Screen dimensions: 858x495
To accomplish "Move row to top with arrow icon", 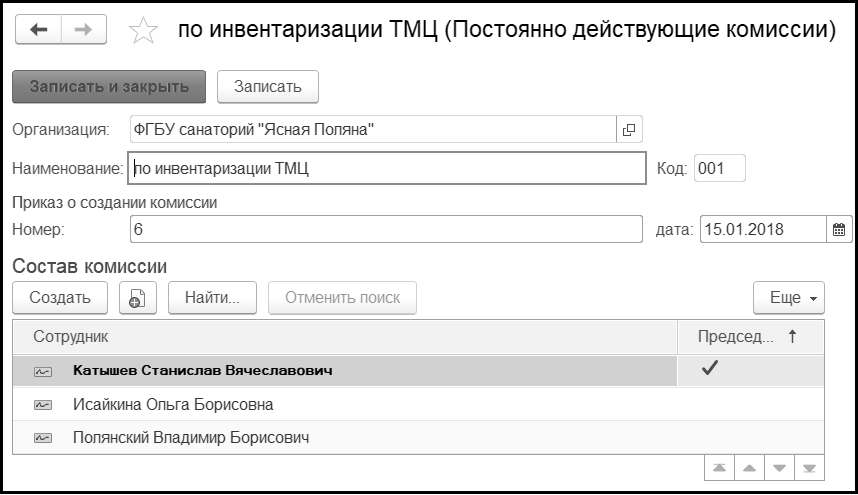I will click(x=719, y=468).
